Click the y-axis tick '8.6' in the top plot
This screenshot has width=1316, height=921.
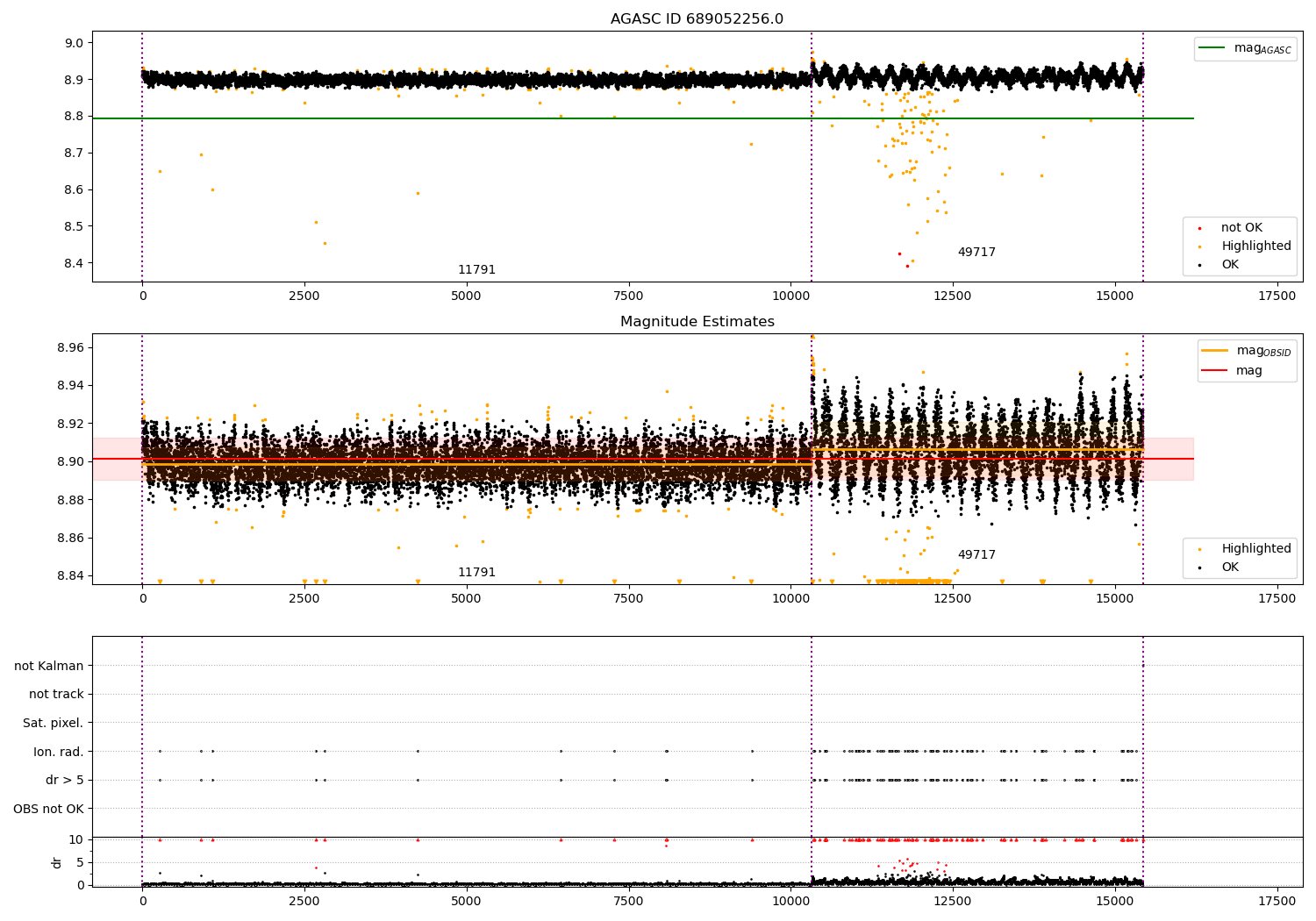(x=75, y=190)
